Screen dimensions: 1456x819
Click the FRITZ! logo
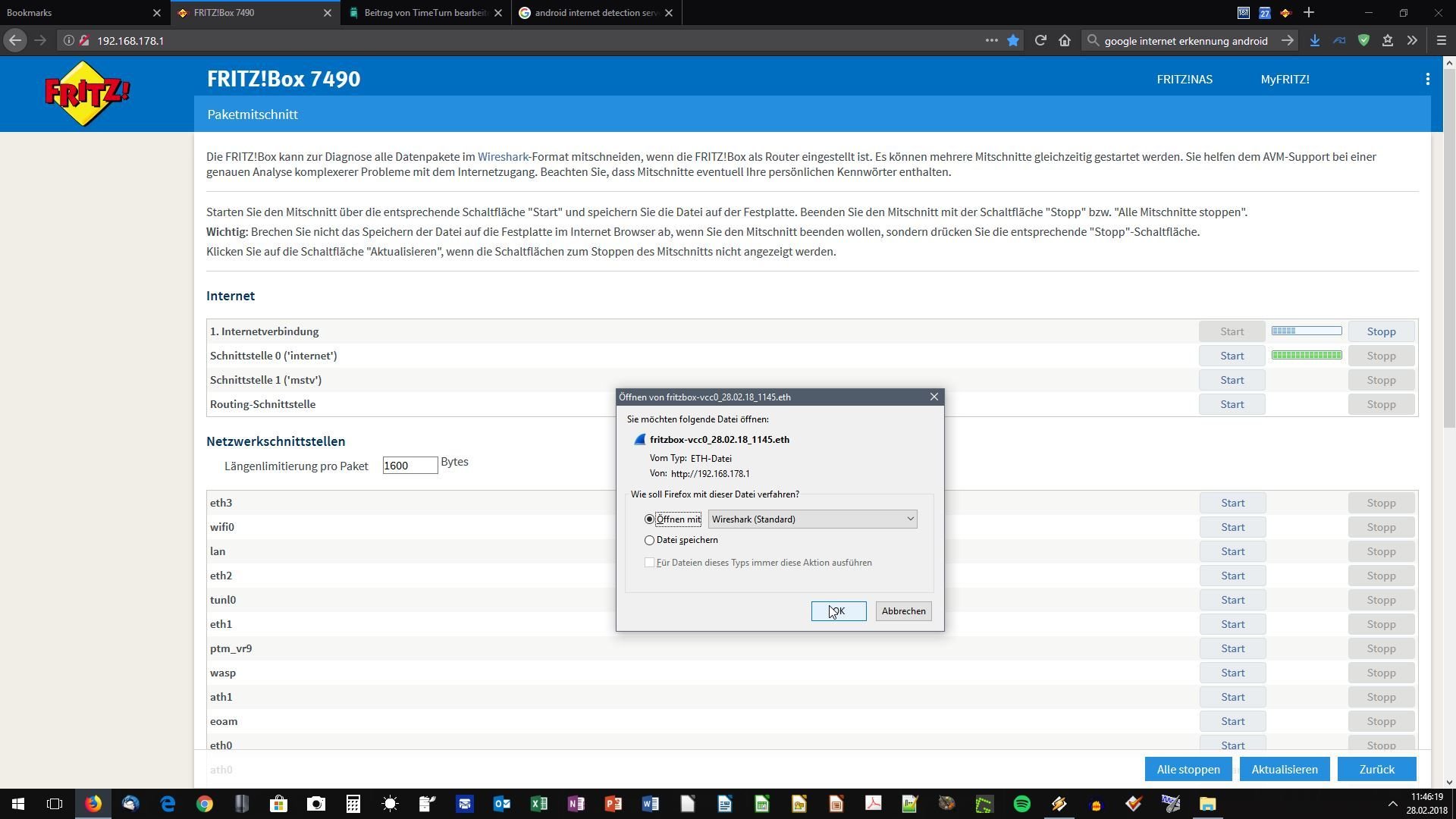pyautogui.click(x=87, y=94)
